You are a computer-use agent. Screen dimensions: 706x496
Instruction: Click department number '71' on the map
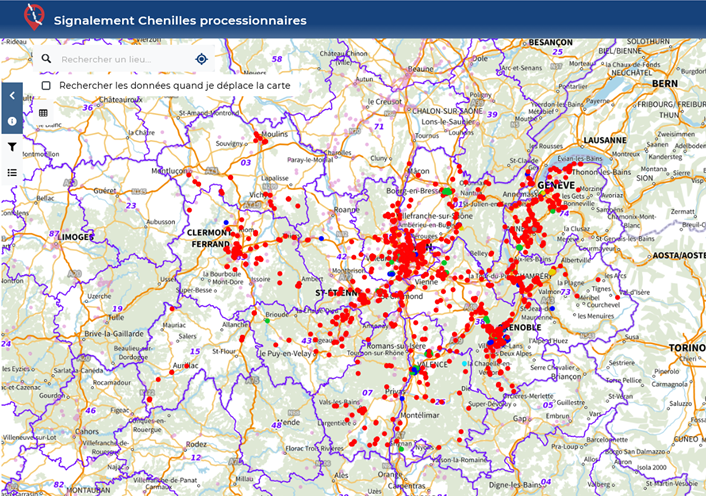coord(379,126)
